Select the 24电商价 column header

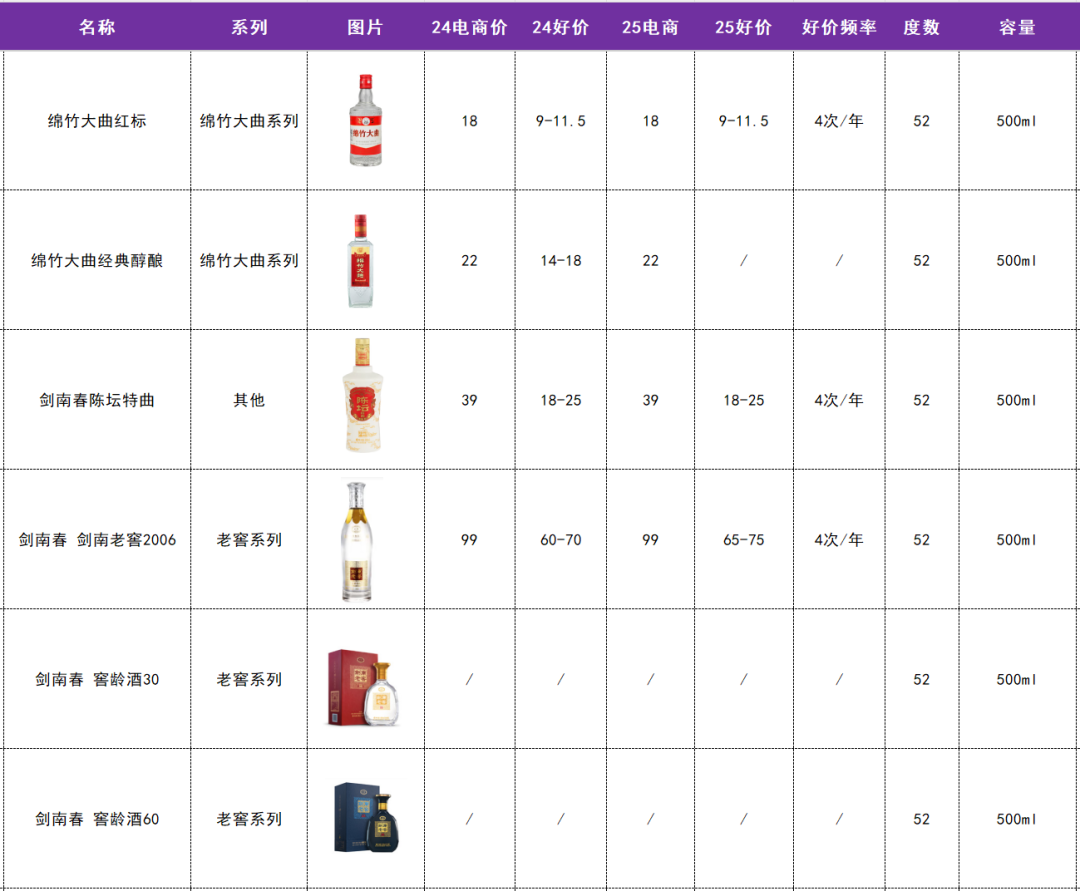click(x=470, y=27)
